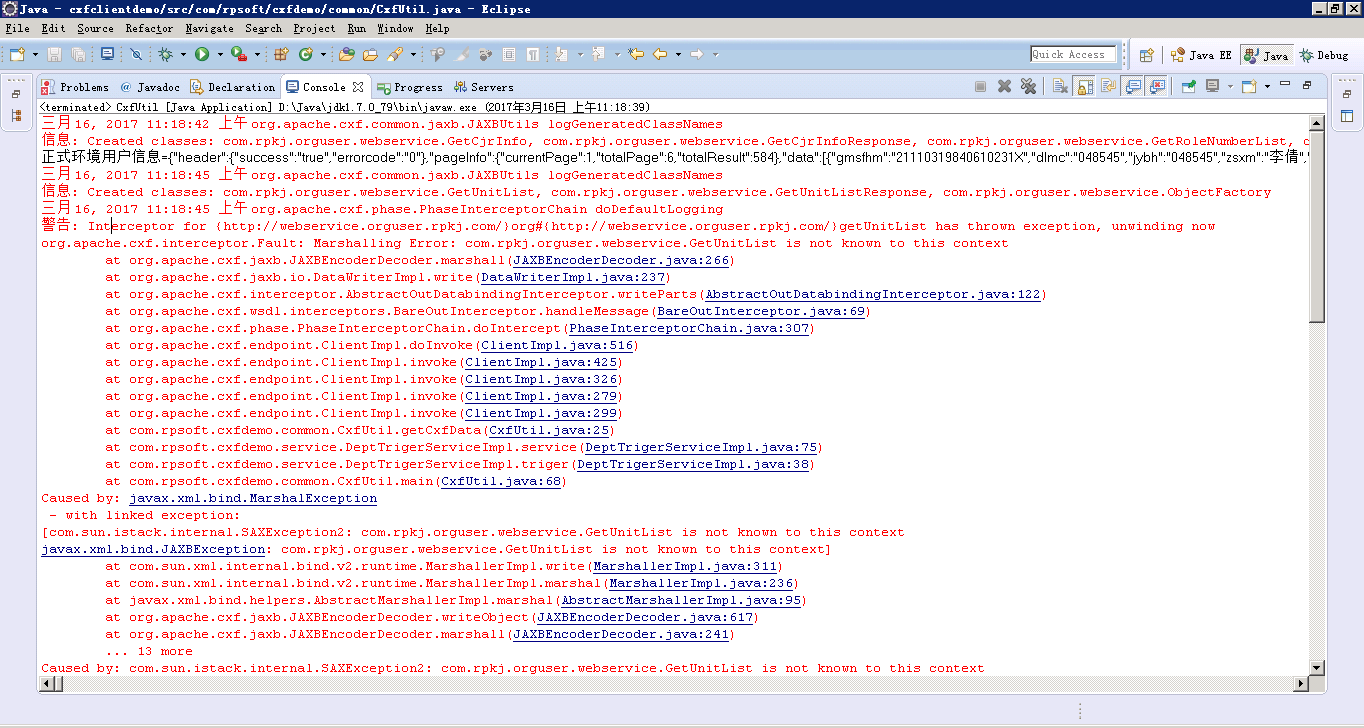The height and width of the screenshot is (728, 1364).
Task: Open the File menu
Action: tap(17, 29)
